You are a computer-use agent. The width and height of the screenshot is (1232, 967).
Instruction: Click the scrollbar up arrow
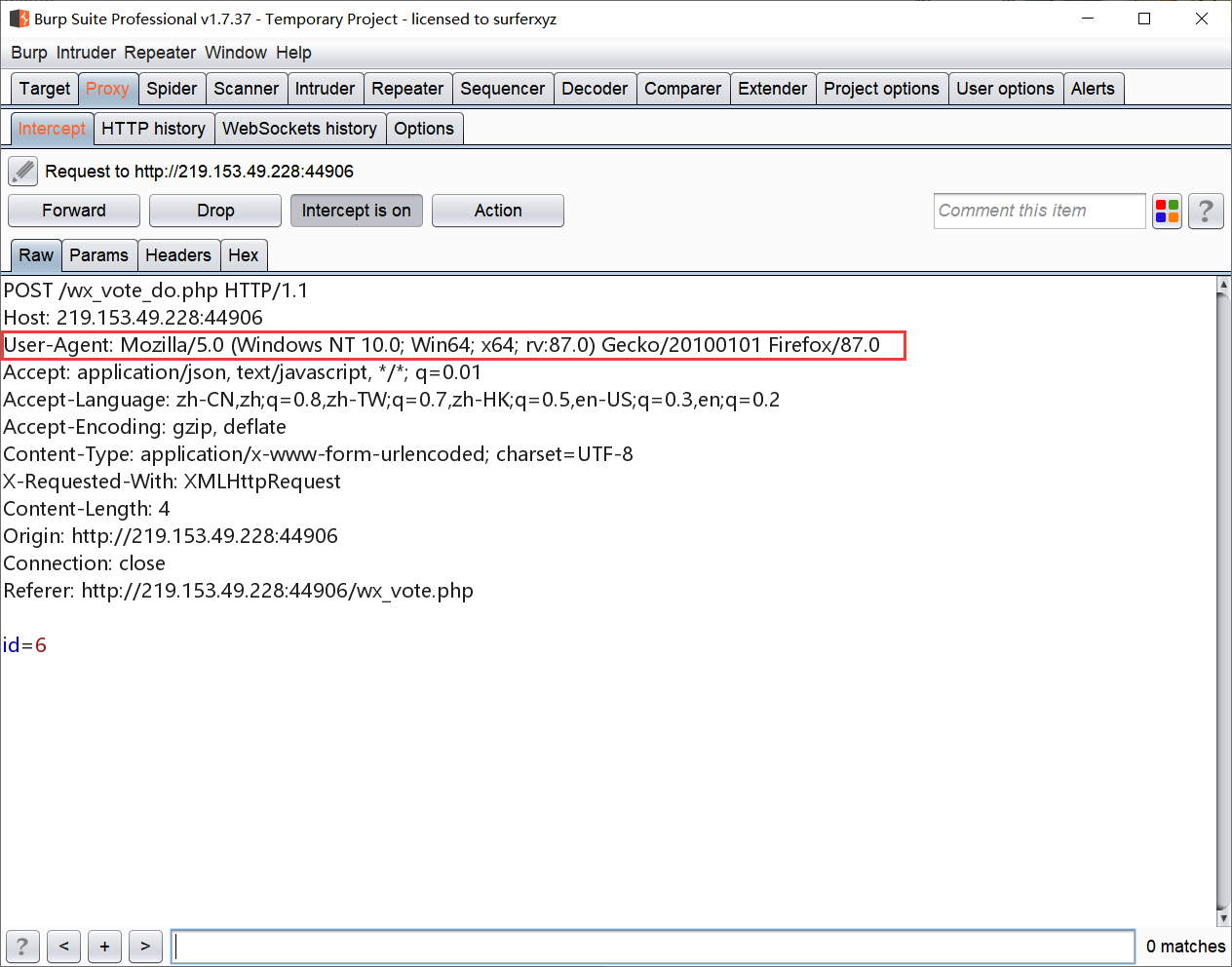coord(1224,285)
